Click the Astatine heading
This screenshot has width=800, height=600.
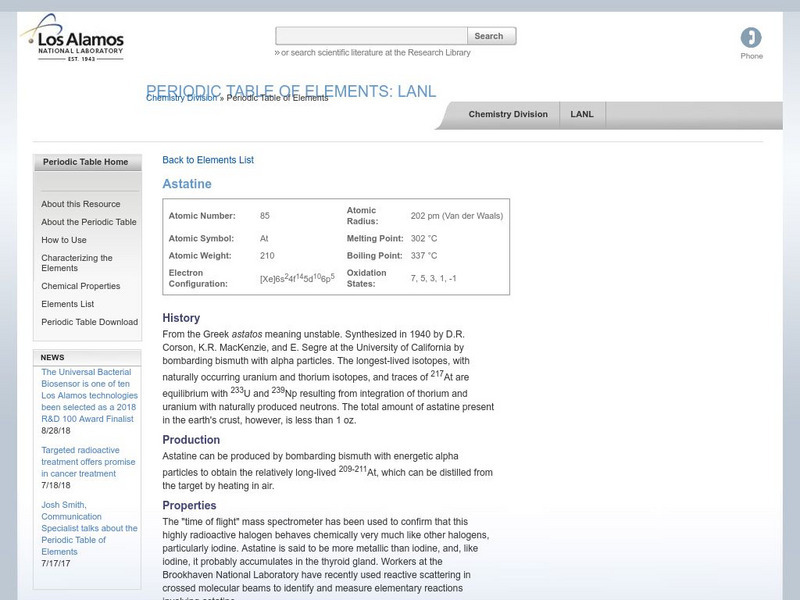click(x=187, y=184)
